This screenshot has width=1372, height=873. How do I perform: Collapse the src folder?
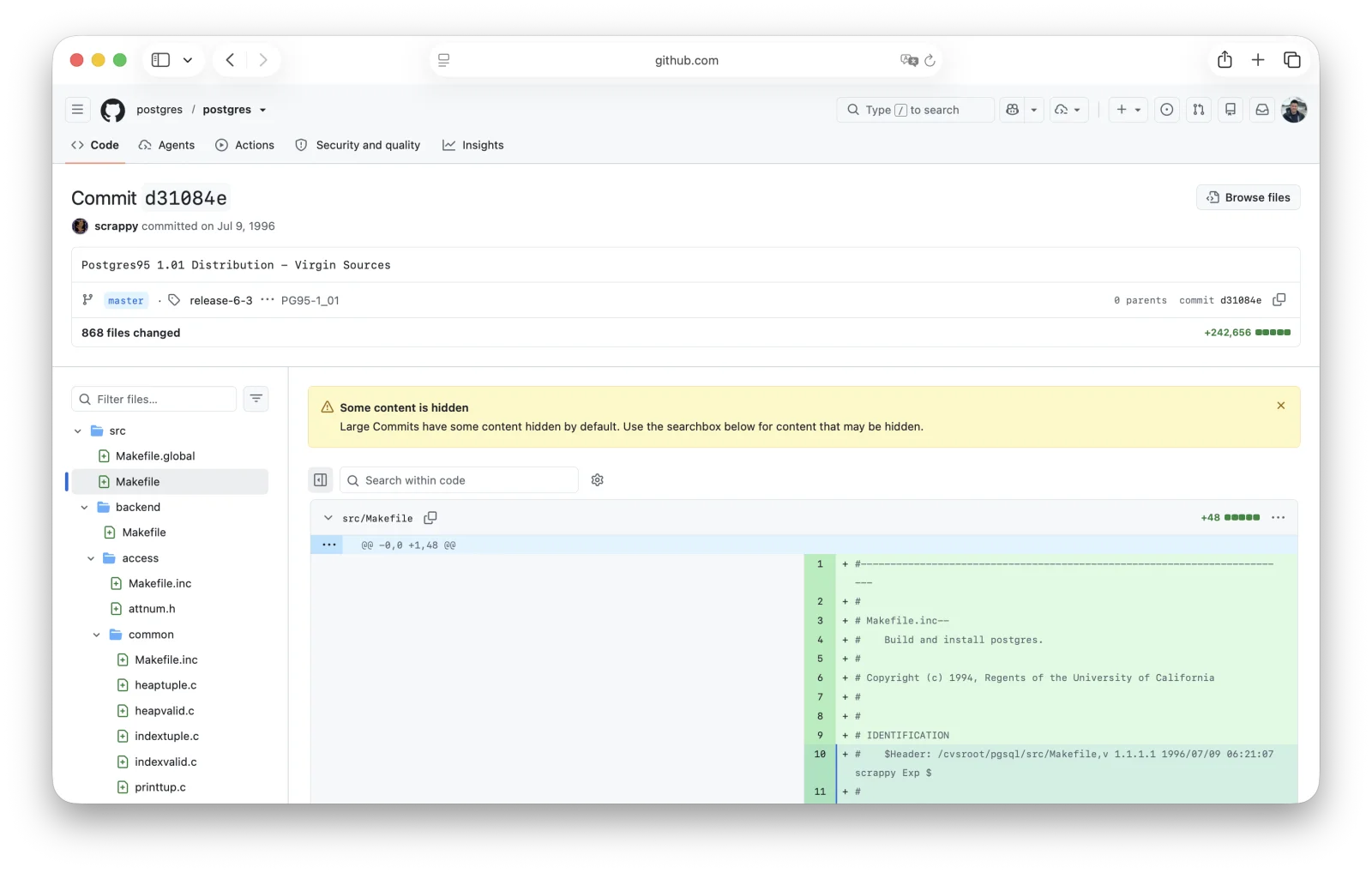click(78, 431)
